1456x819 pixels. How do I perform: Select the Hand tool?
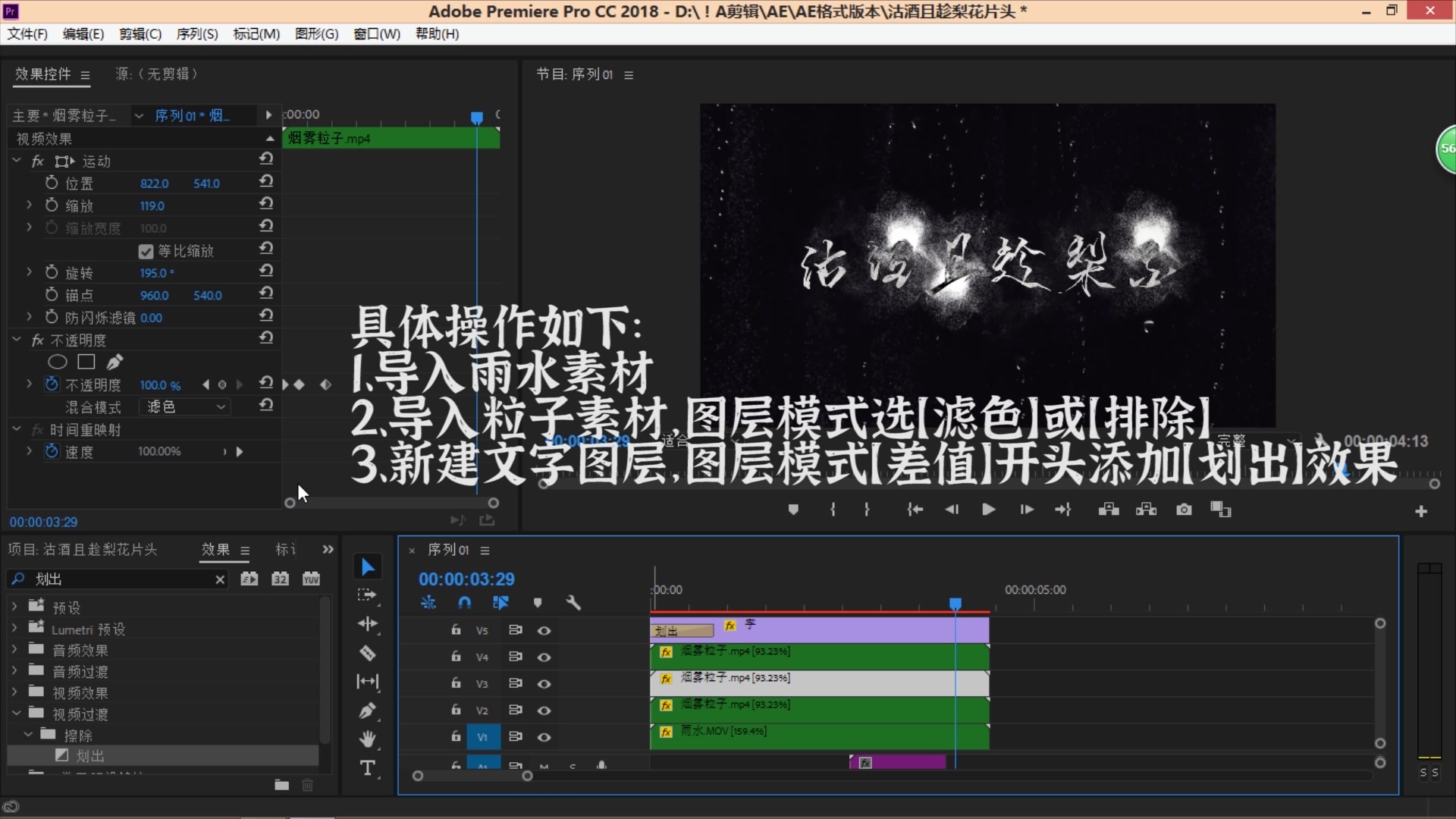[368, 739]
